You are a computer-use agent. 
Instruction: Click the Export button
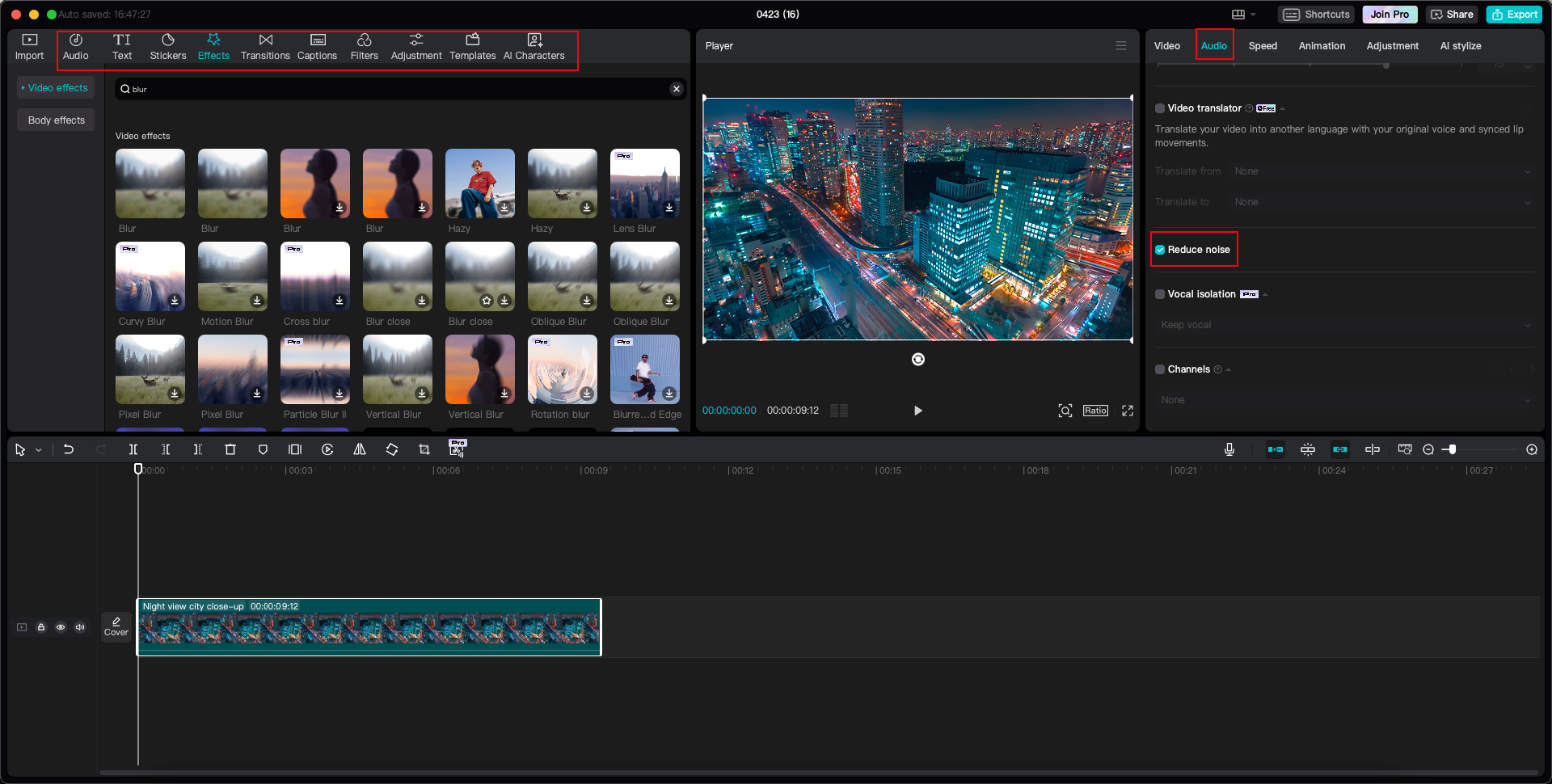tap(1513, 14)
